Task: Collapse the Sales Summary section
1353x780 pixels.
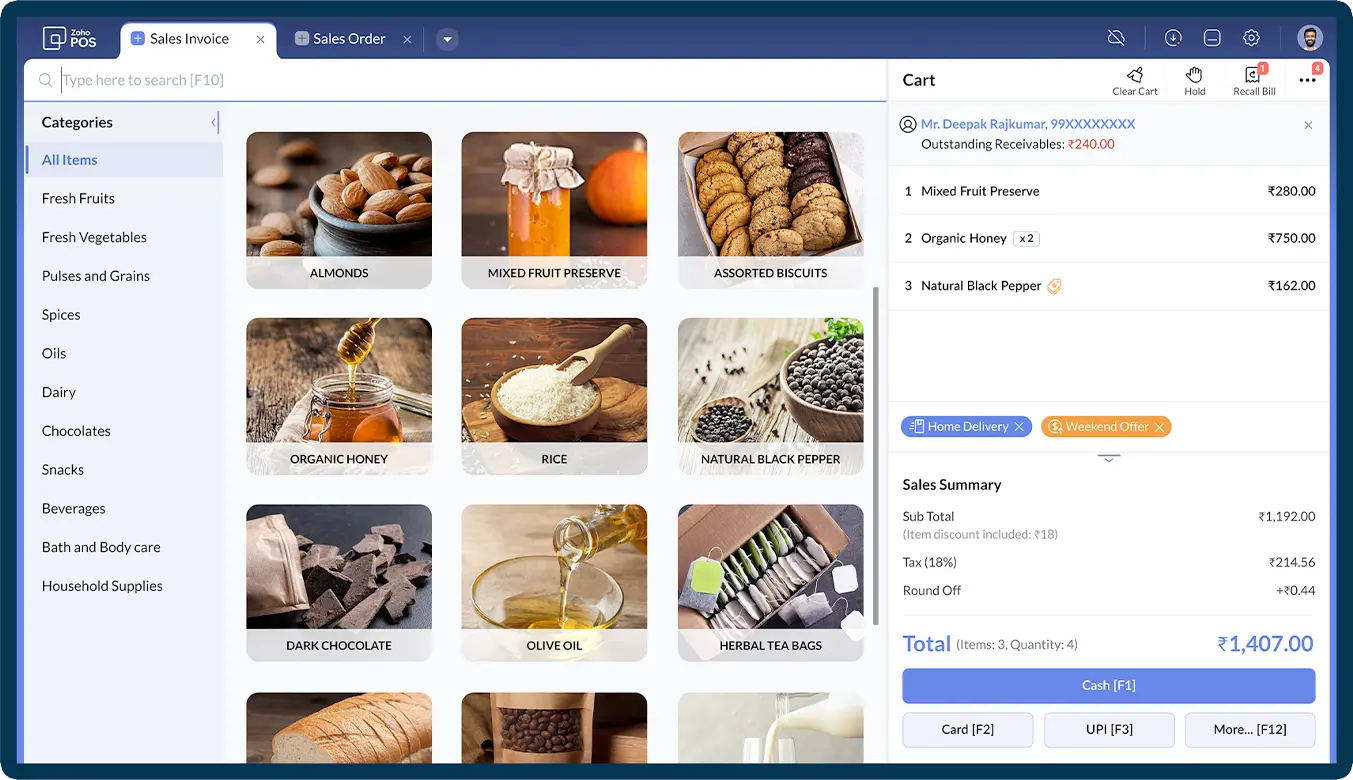Action: pyautogui.click(x=1109, y=458)
